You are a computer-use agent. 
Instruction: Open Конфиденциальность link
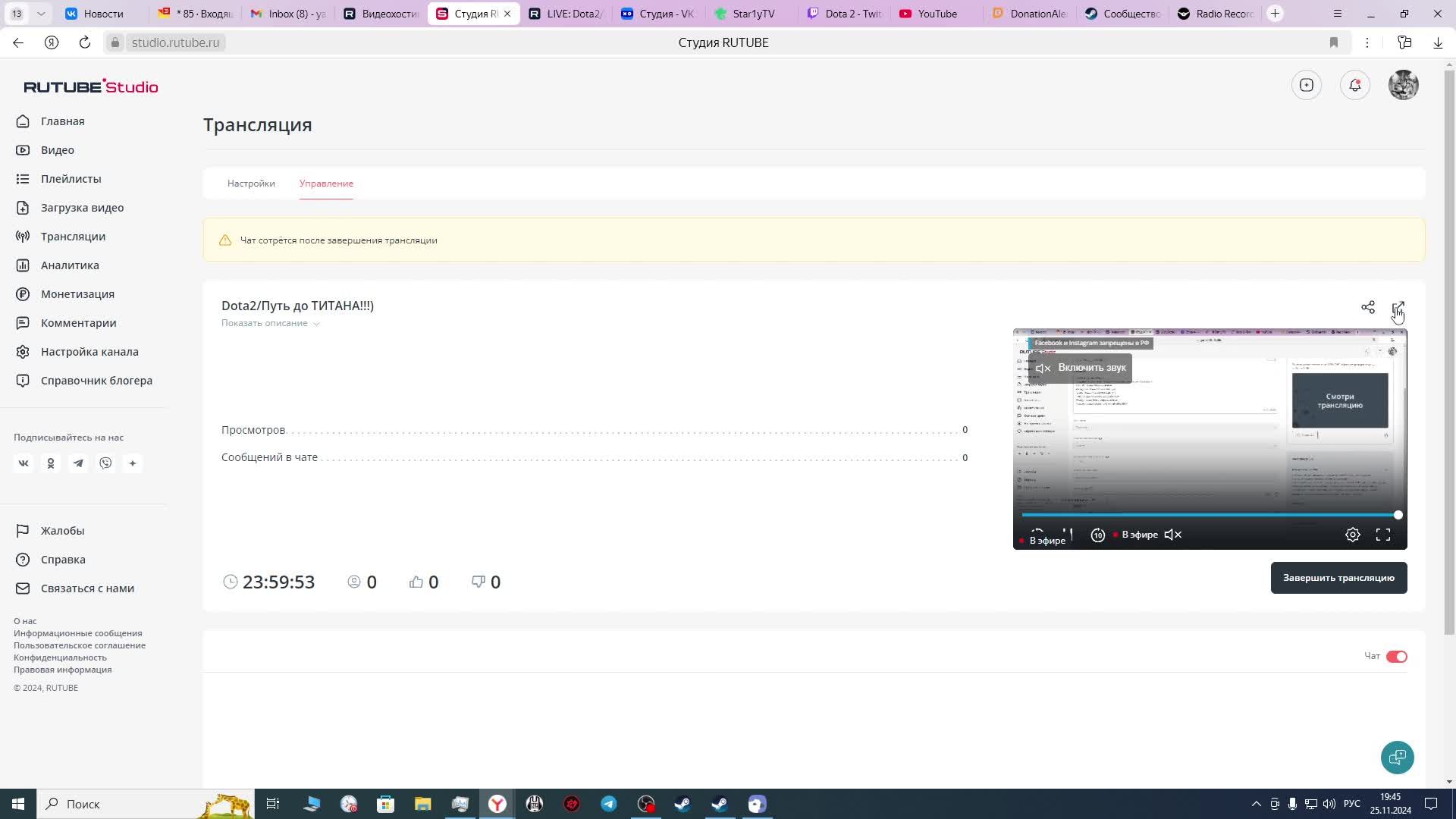point(60,657)
